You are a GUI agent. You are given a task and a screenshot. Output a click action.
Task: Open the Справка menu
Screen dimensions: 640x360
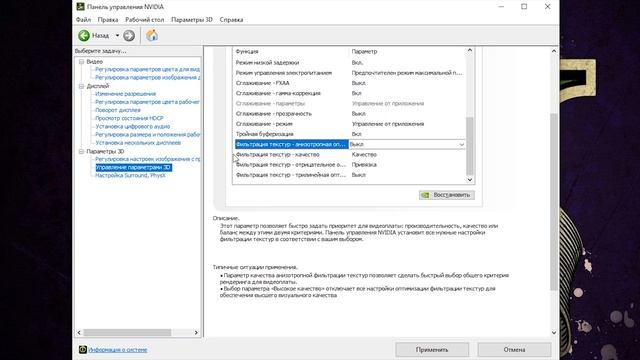tap(231, 20)
